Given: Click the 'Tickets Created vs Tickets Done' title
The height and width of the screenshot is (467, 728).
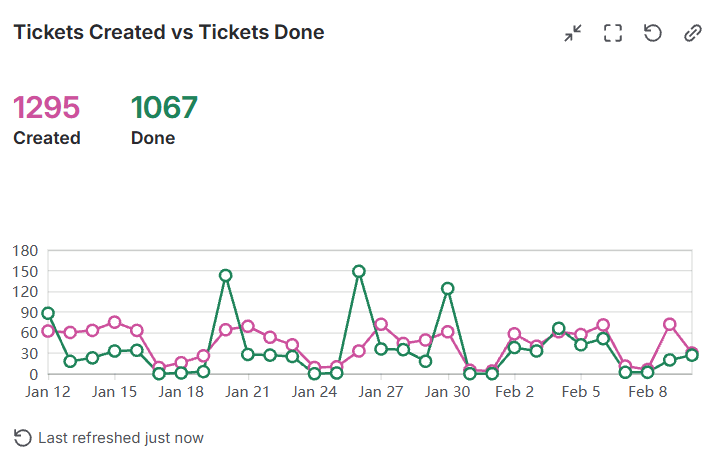Looking at the screenshot, I should (168, 32).
